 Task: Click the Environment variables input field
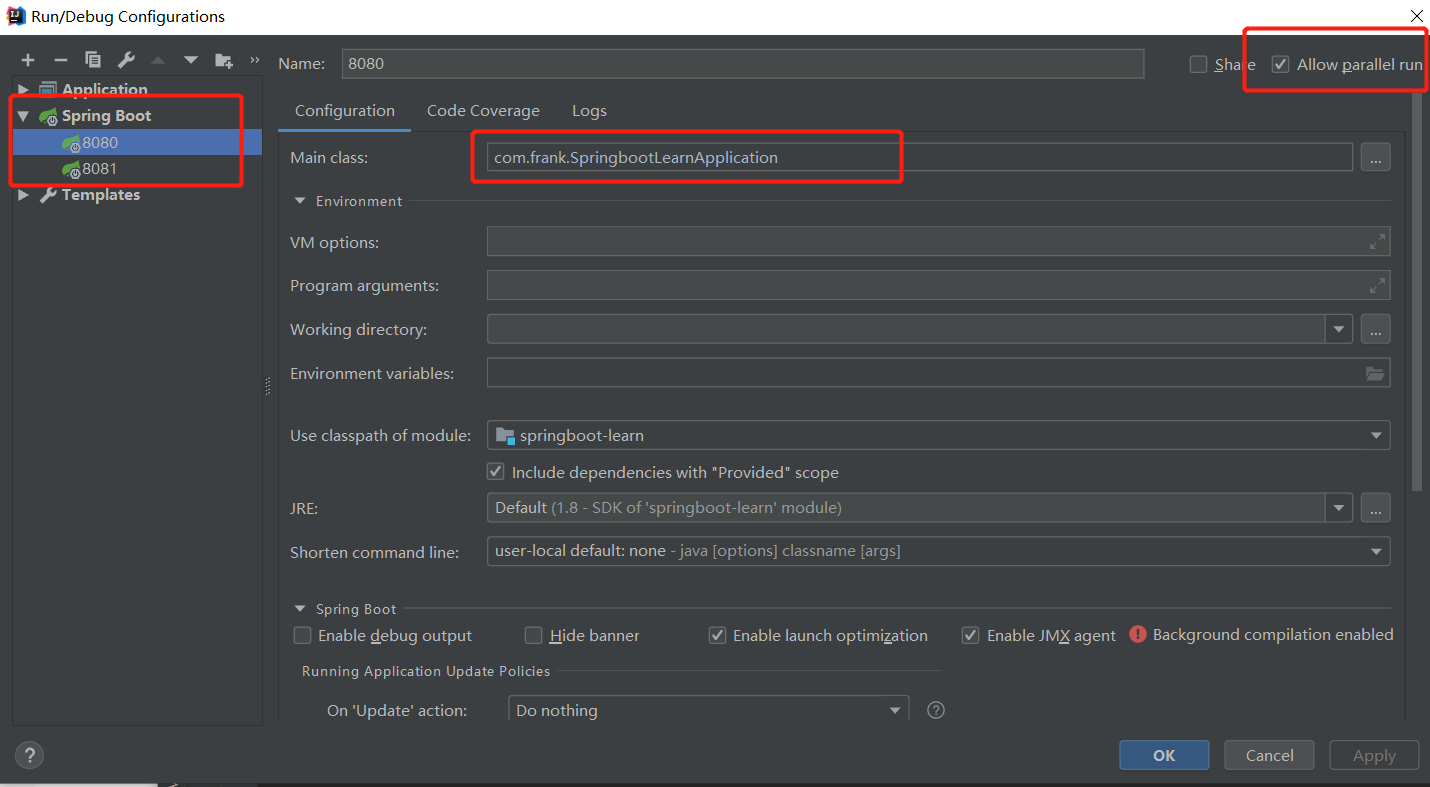[x=938, y=373]
